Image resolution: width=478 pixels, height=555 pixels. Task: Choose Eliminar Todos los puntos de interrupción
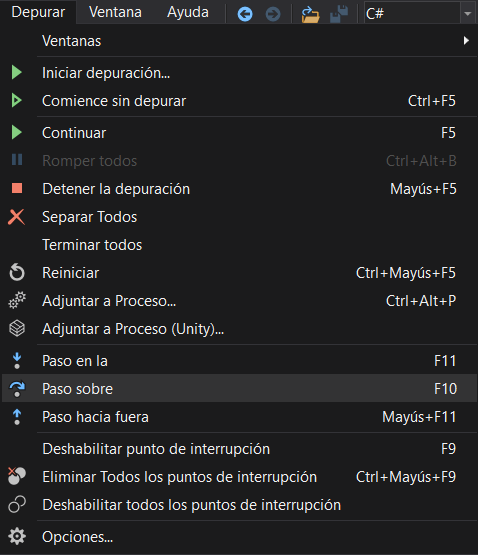point(239,476)
